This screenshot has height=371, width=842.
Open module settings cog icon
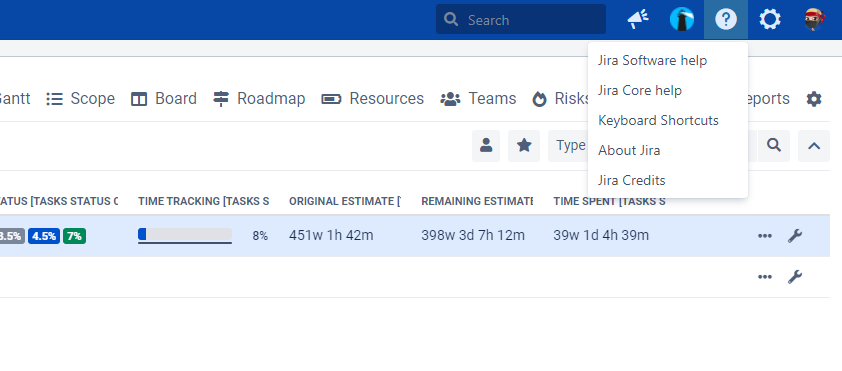[x=814, y=99]
